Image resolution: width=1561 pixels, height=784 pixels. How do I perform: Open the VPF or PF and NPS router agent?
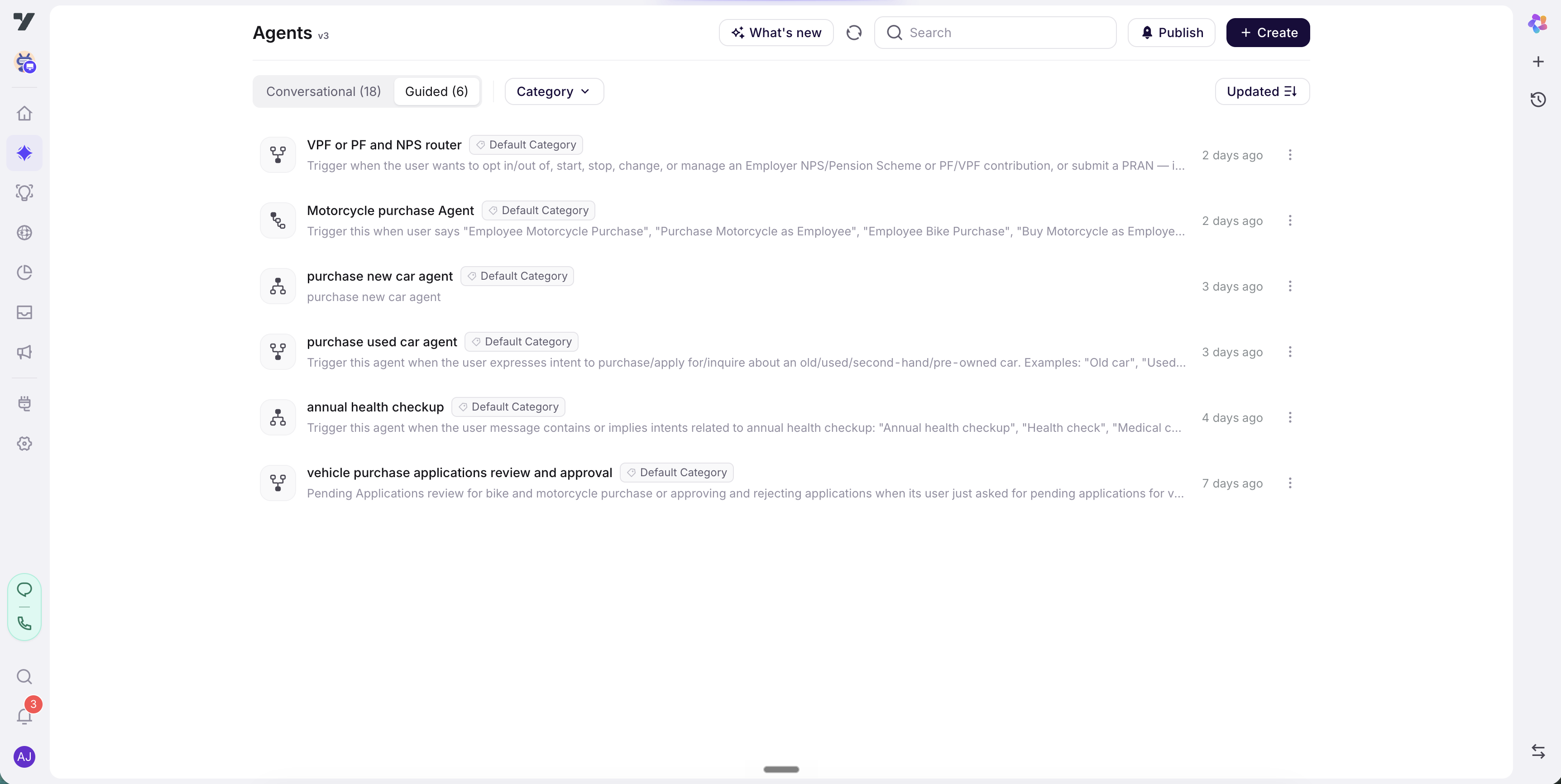[x=384, y=145]
